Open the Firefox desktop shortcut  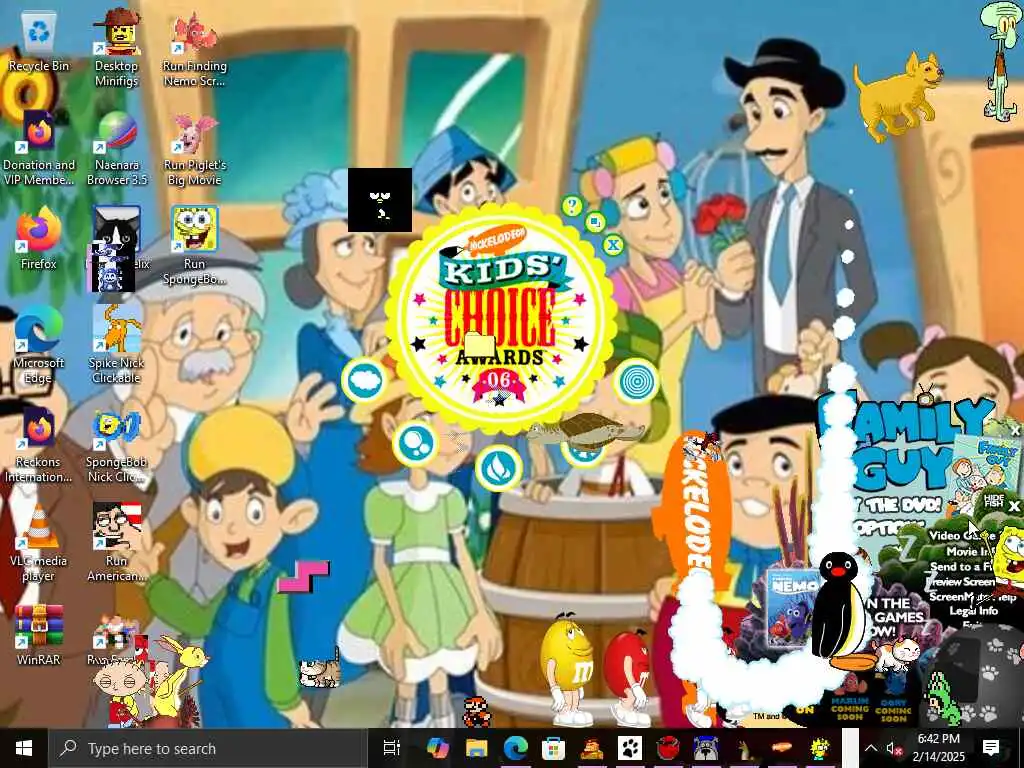pyautogui.click(x=39, y=236)
